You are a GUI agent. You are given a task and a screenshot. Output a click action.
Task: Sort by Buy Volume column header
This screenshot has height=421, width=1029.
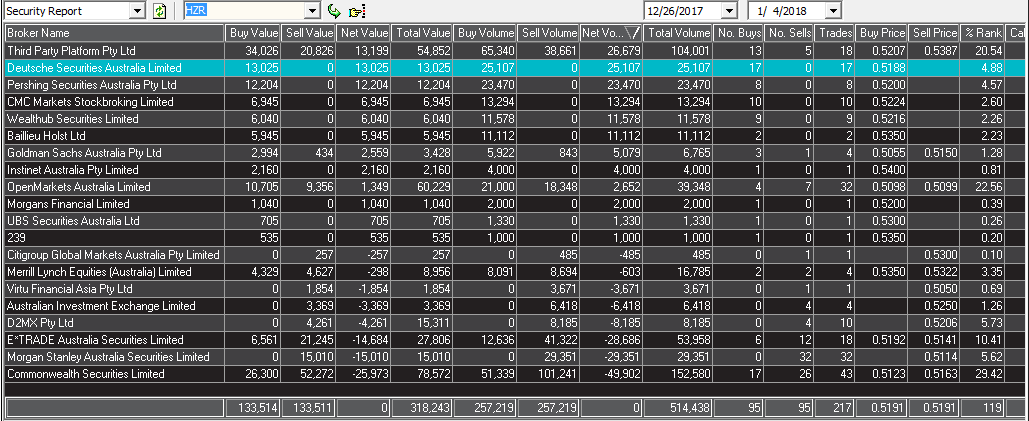click(x=484, y=33)
